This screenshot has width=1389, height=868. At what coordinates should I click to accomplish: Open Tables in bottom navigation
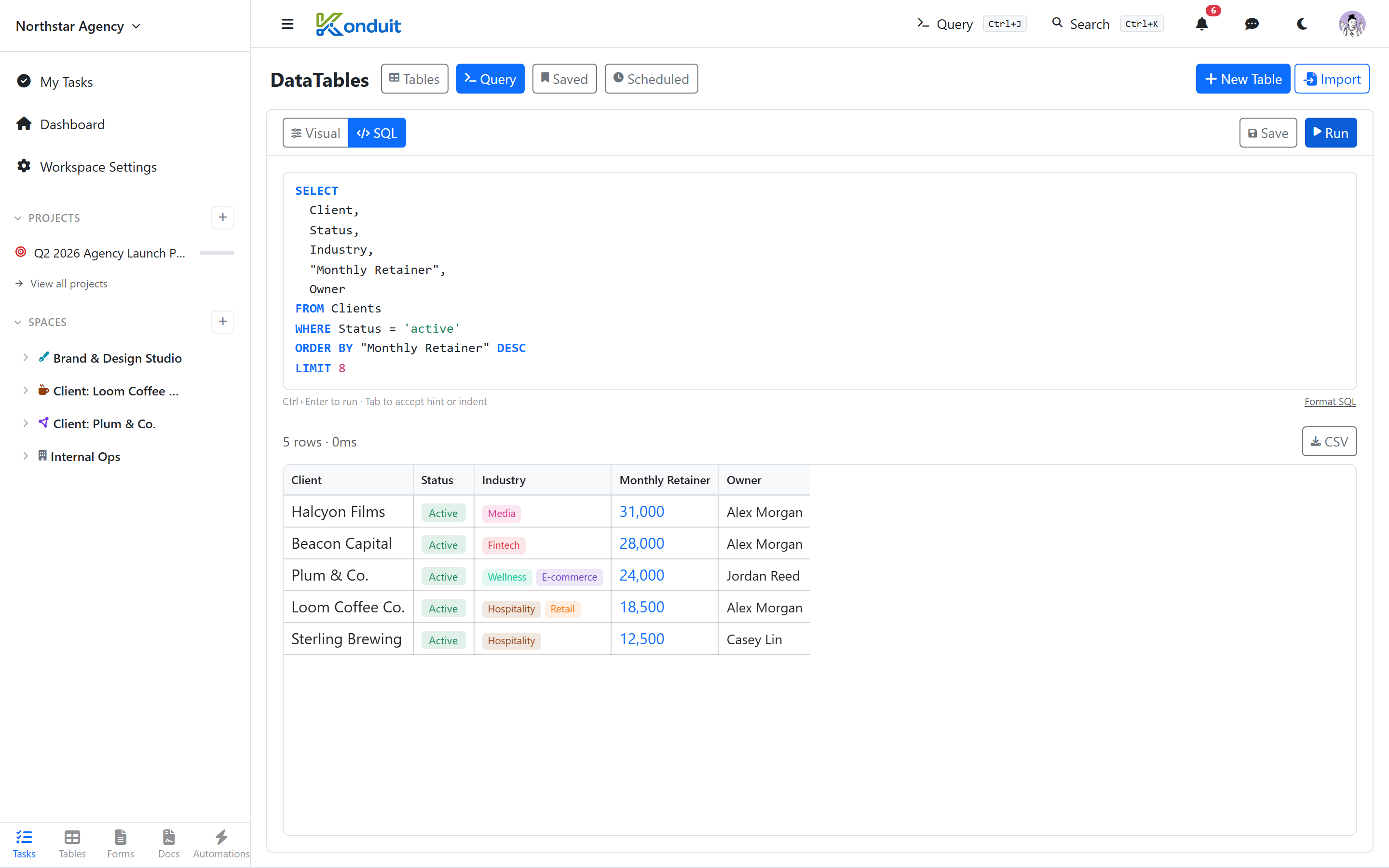point(72,844)
